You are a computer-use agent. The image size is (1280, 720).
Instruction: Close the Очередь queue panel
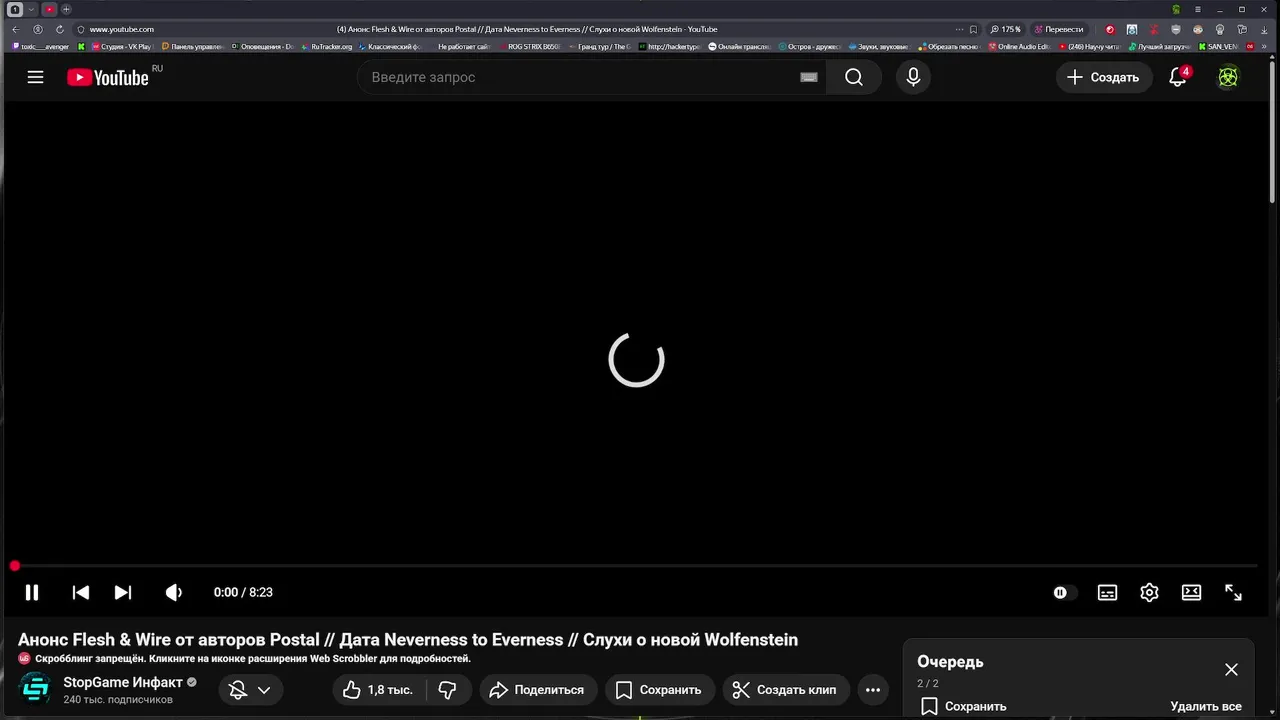[1231, 670]
